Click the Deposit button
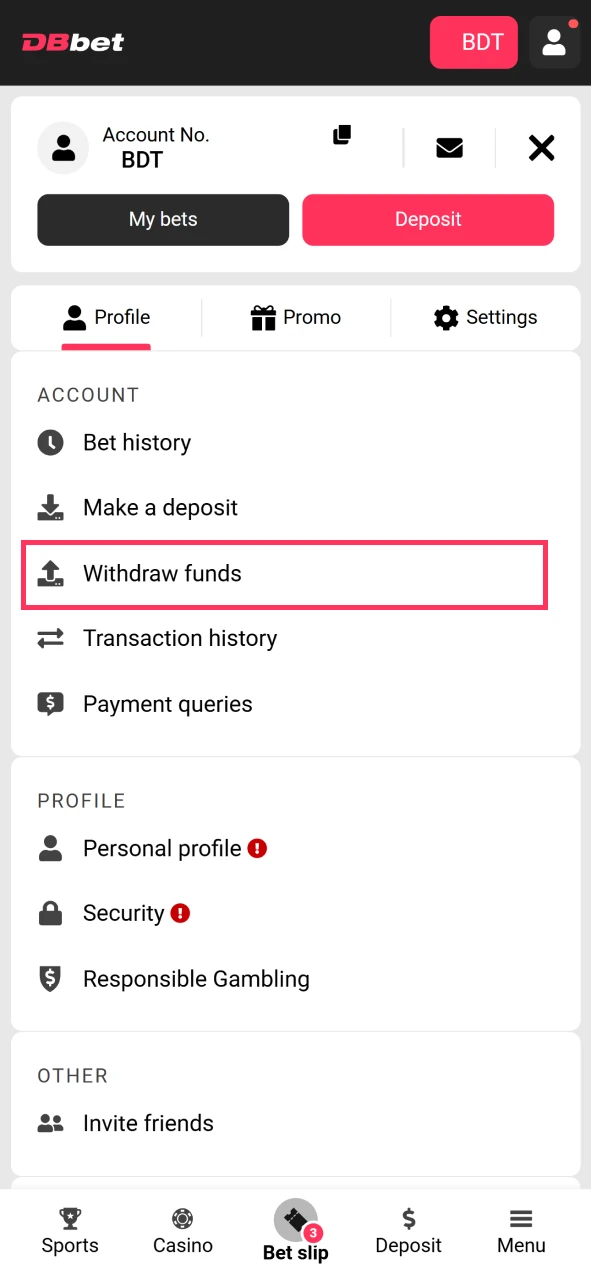The height and width of the screenshot is (1280, 591). [x=428, y=219]
